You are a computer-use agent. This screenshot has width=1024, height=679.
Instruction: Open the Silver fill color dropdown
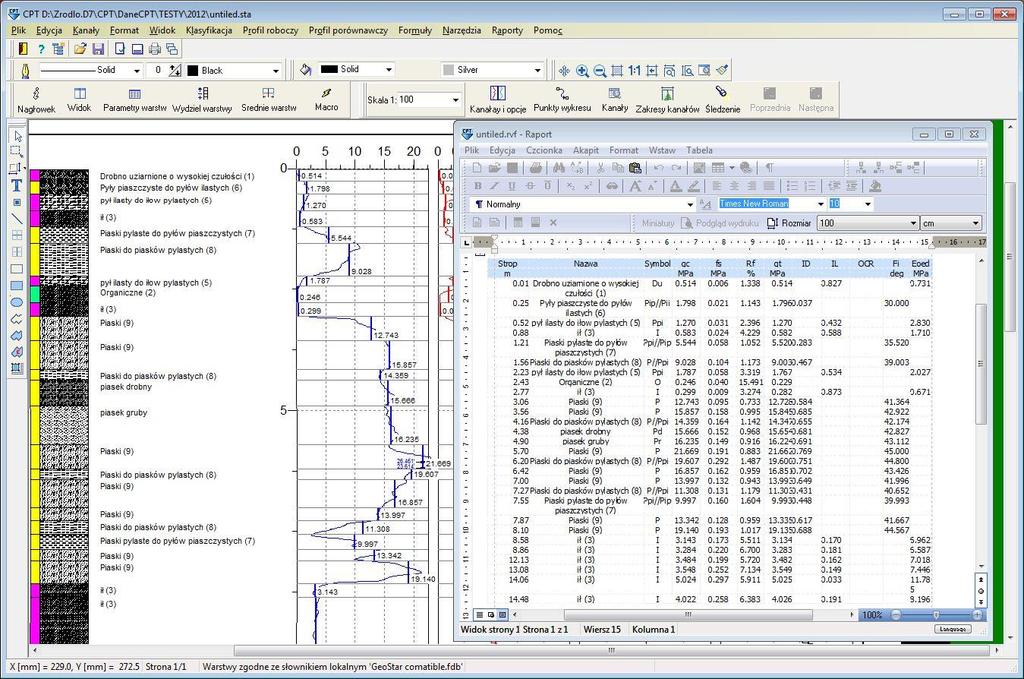pyautogui.click(x=537, y=70)
